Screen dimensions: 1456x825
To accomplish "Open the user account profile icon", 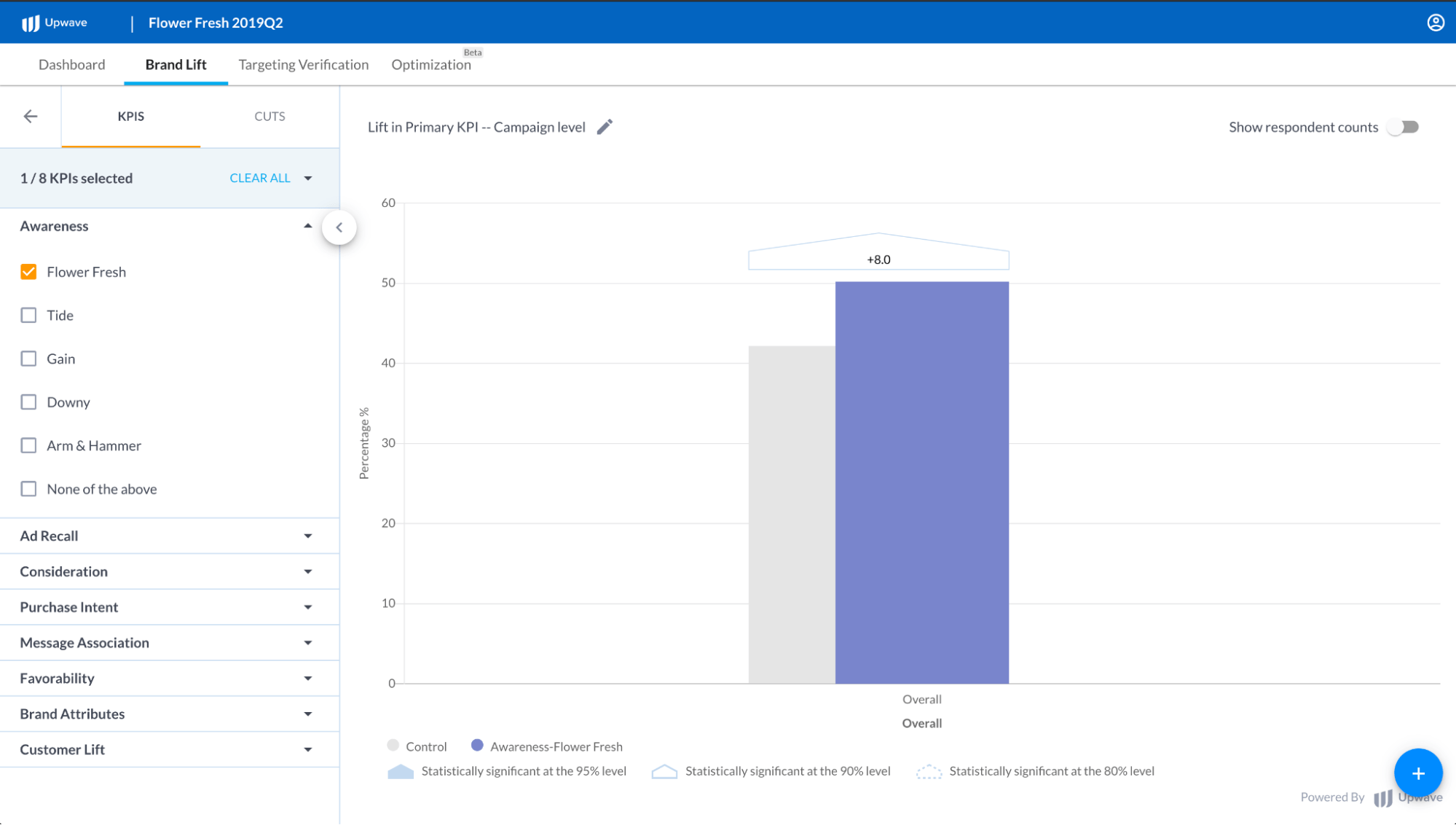I will 1435,23.
